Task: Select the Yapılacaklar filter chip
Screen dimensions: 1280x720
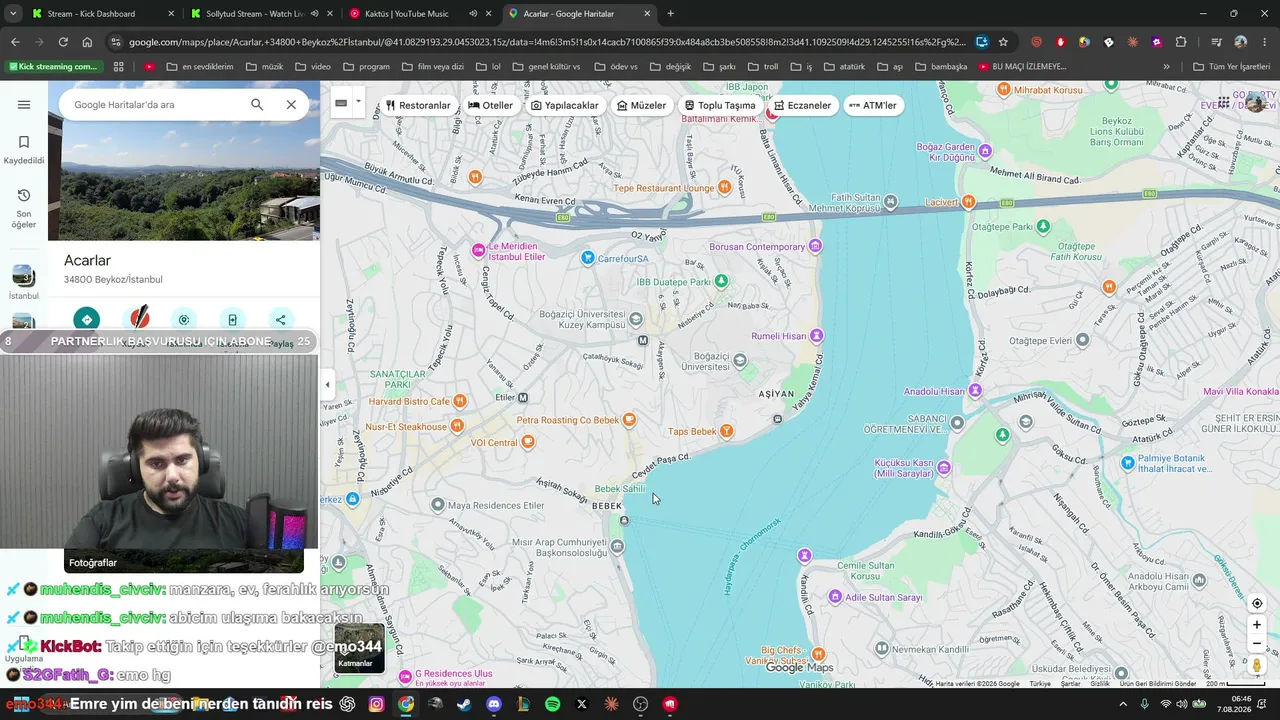Action: (x=565, y=105)
